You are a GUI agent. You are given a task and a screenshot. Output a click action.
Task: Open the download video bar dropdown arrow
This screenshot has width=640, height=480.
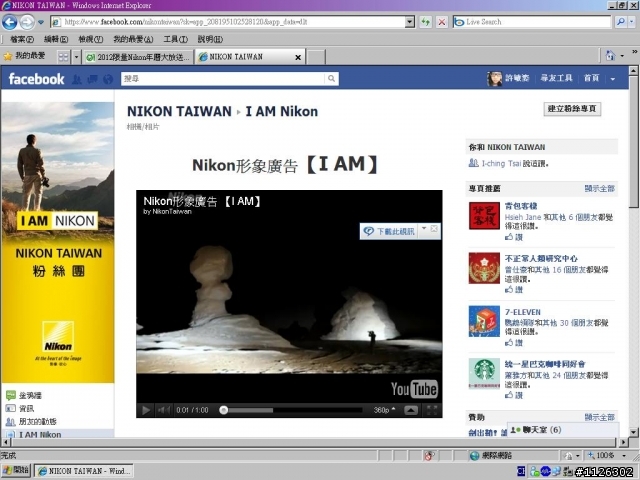[x=424, y=228]
